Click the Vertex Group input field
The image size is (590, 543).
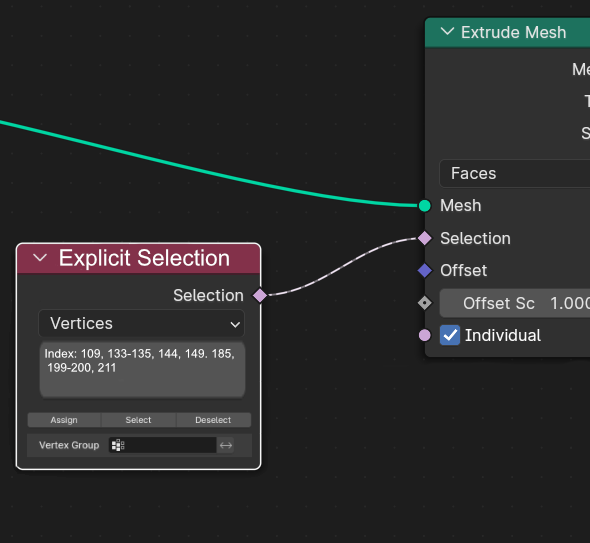(163, 445)
